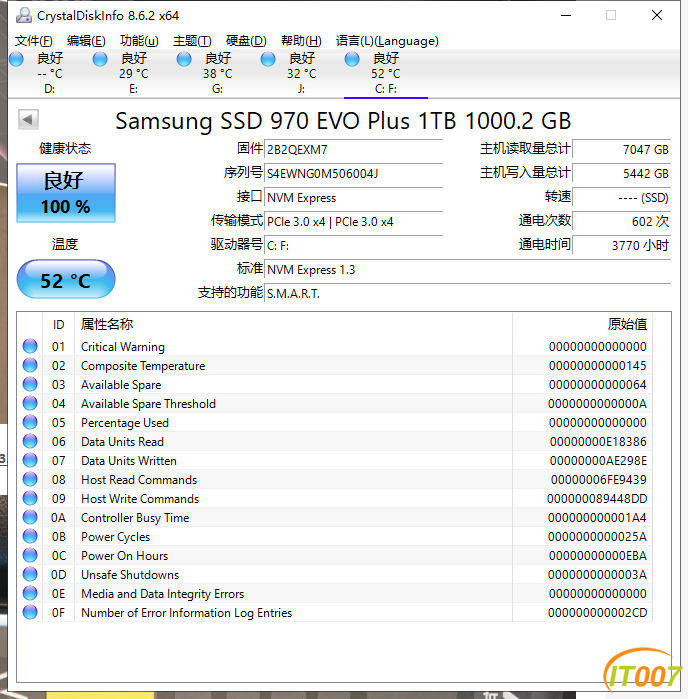688x699 pixels.
Task: Click rotation rate value ---- (SSD)
Action: pyautogui.click(x=622, y=197)
